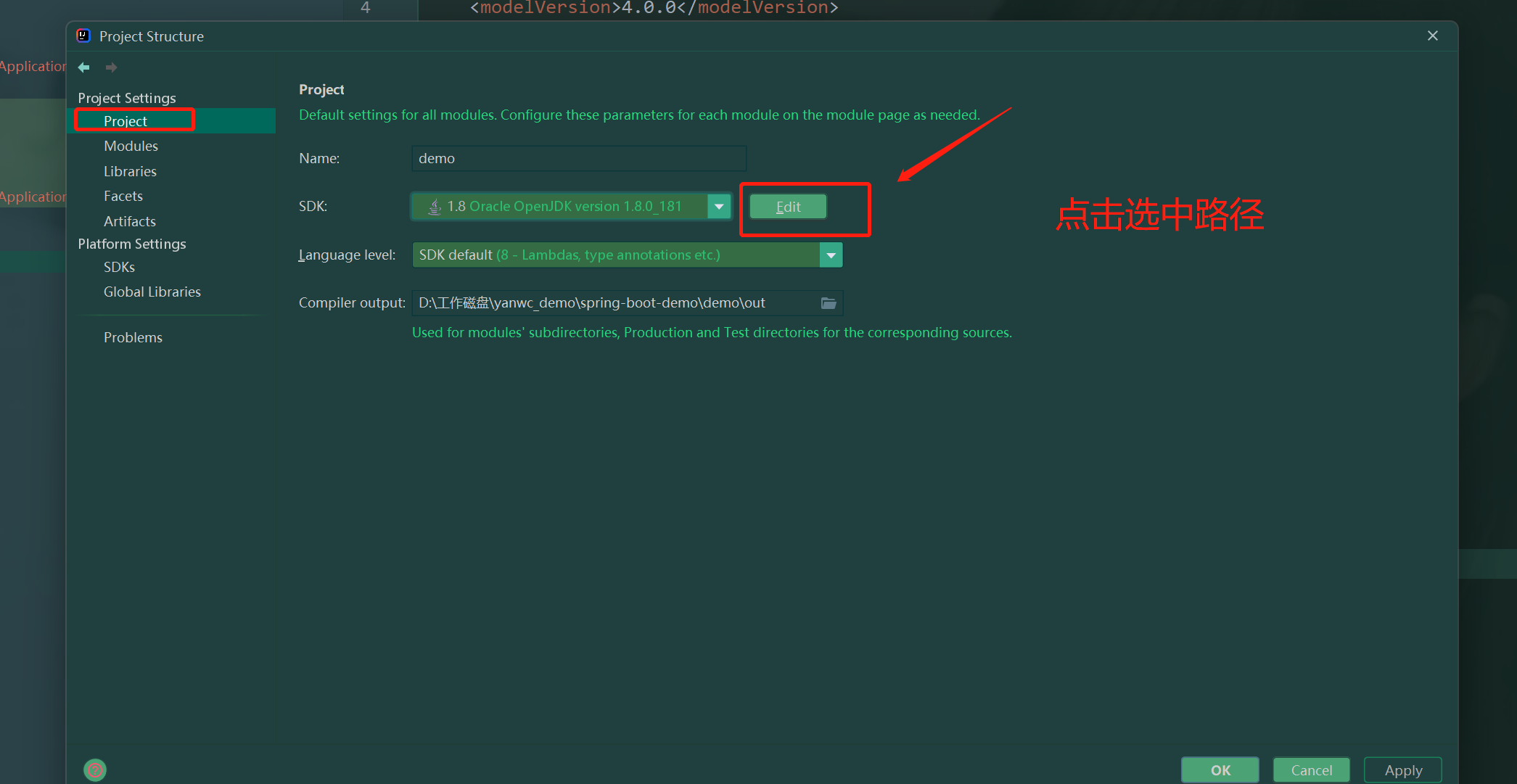The width and height of the screenshot is (1517, 784).
Task: Click the back navigation arrow
Action: [x=84, y=67]
